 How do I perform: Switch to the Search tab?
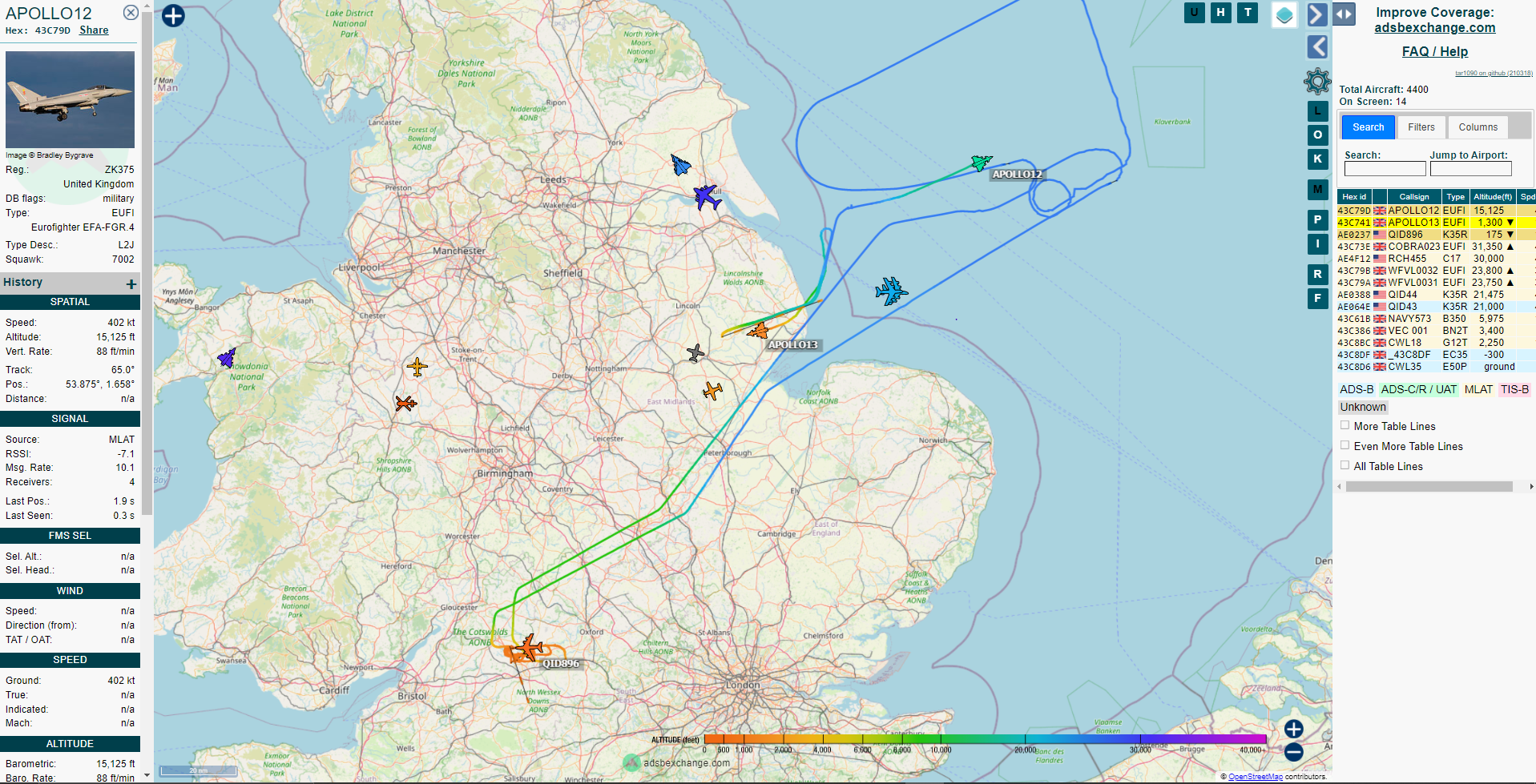point(1368,127)
